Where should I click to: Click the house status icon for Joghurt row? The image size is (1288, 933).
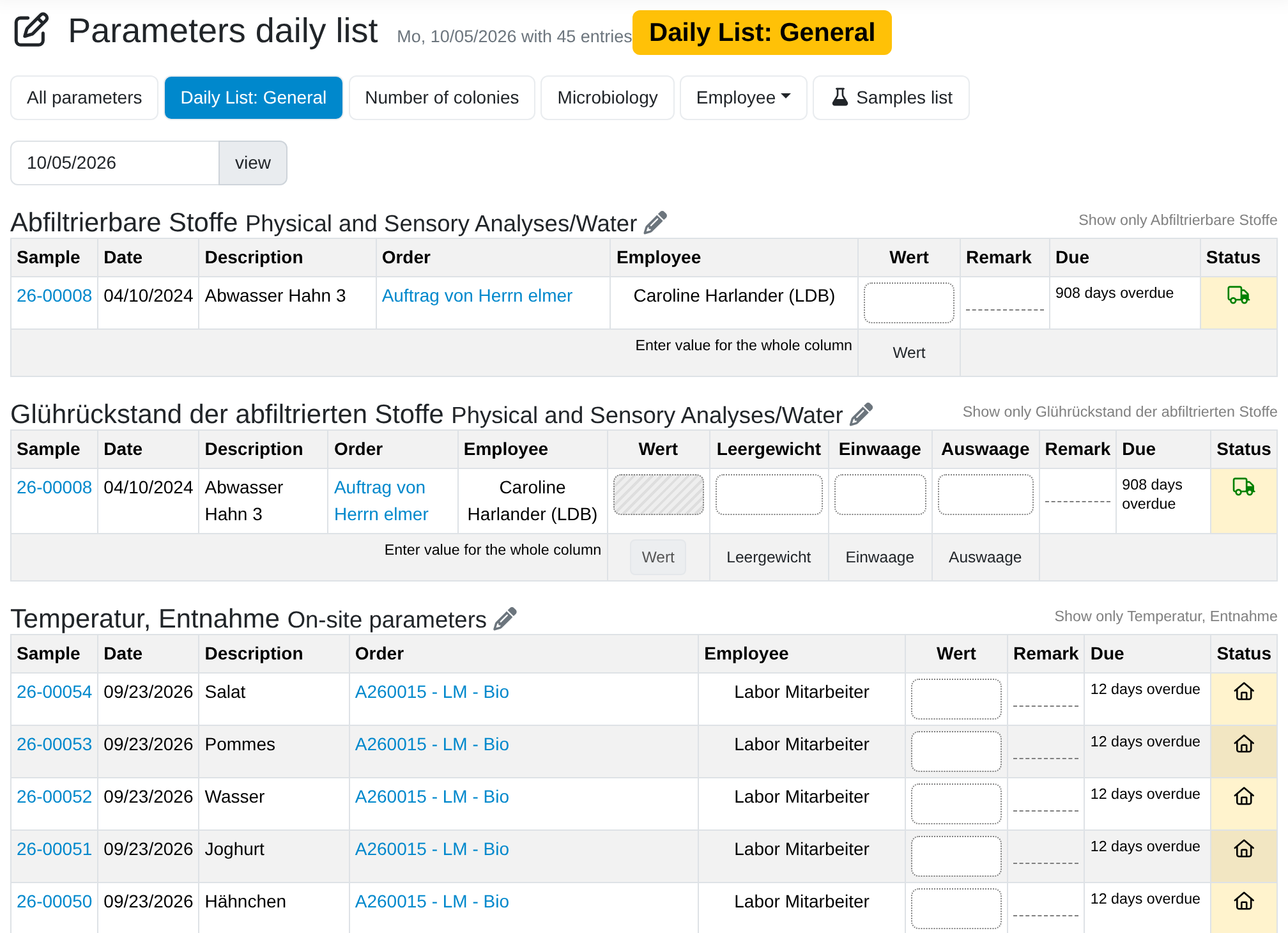pos(1243,849)
